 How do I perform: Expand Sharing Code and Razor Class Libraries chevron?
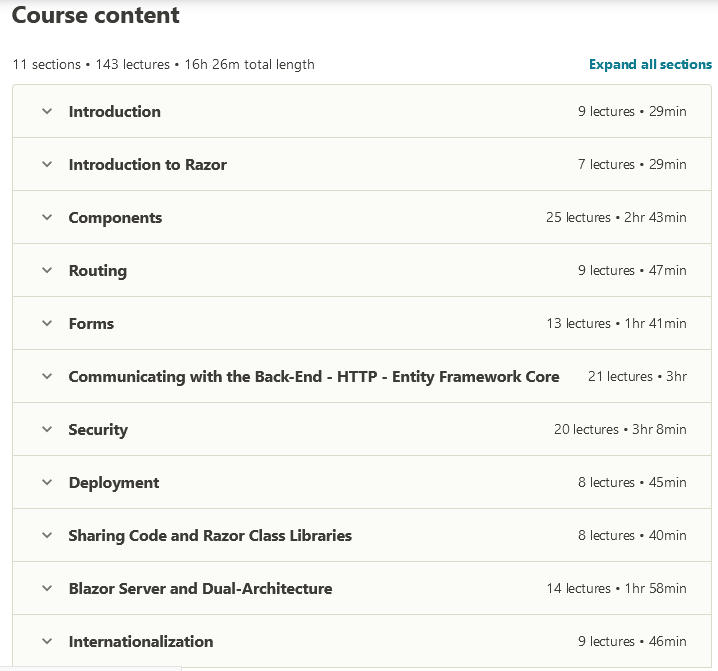(46, 536)
